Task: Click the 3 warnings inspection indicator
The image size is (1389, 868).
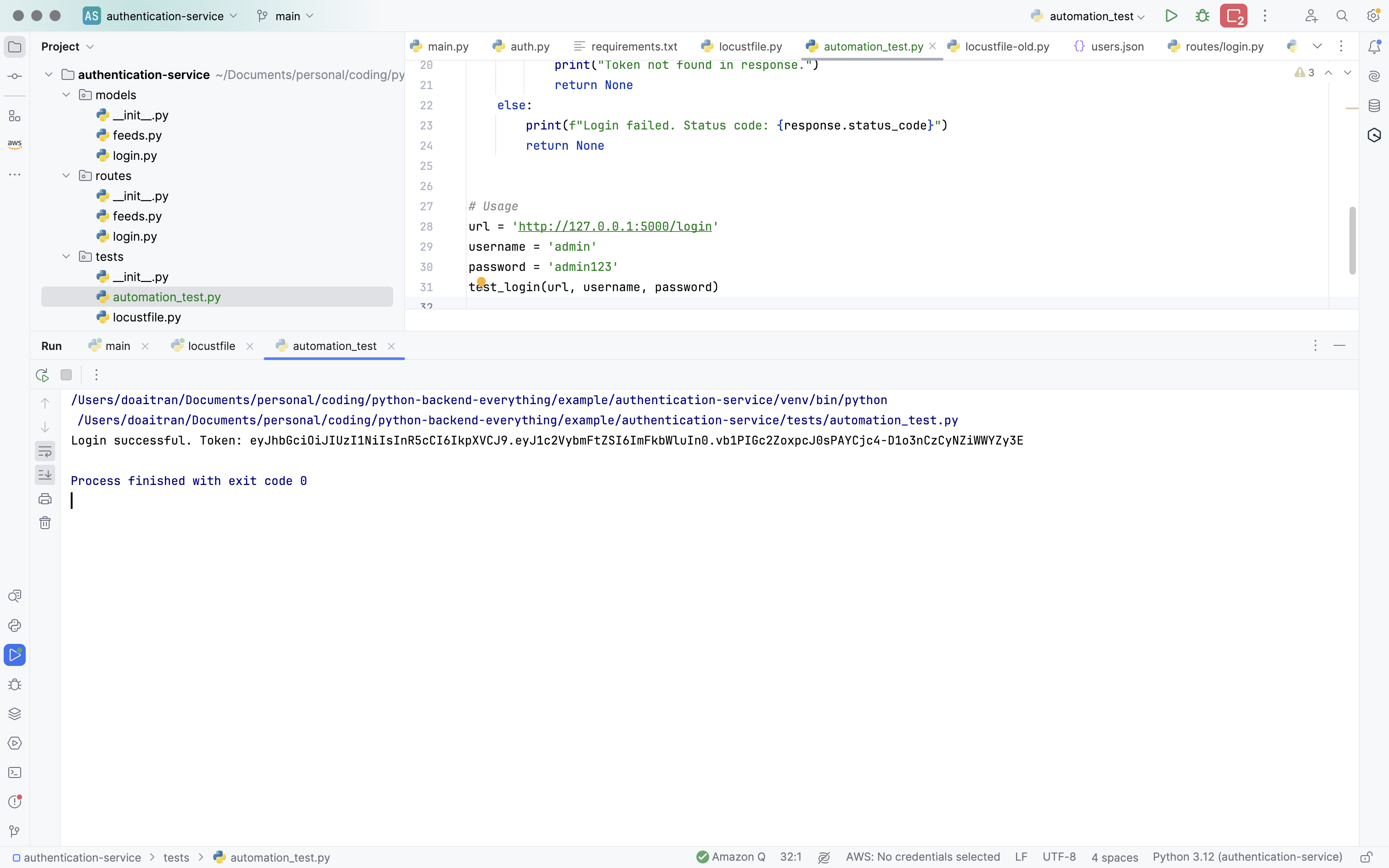Action: (x=1304, y=73)
